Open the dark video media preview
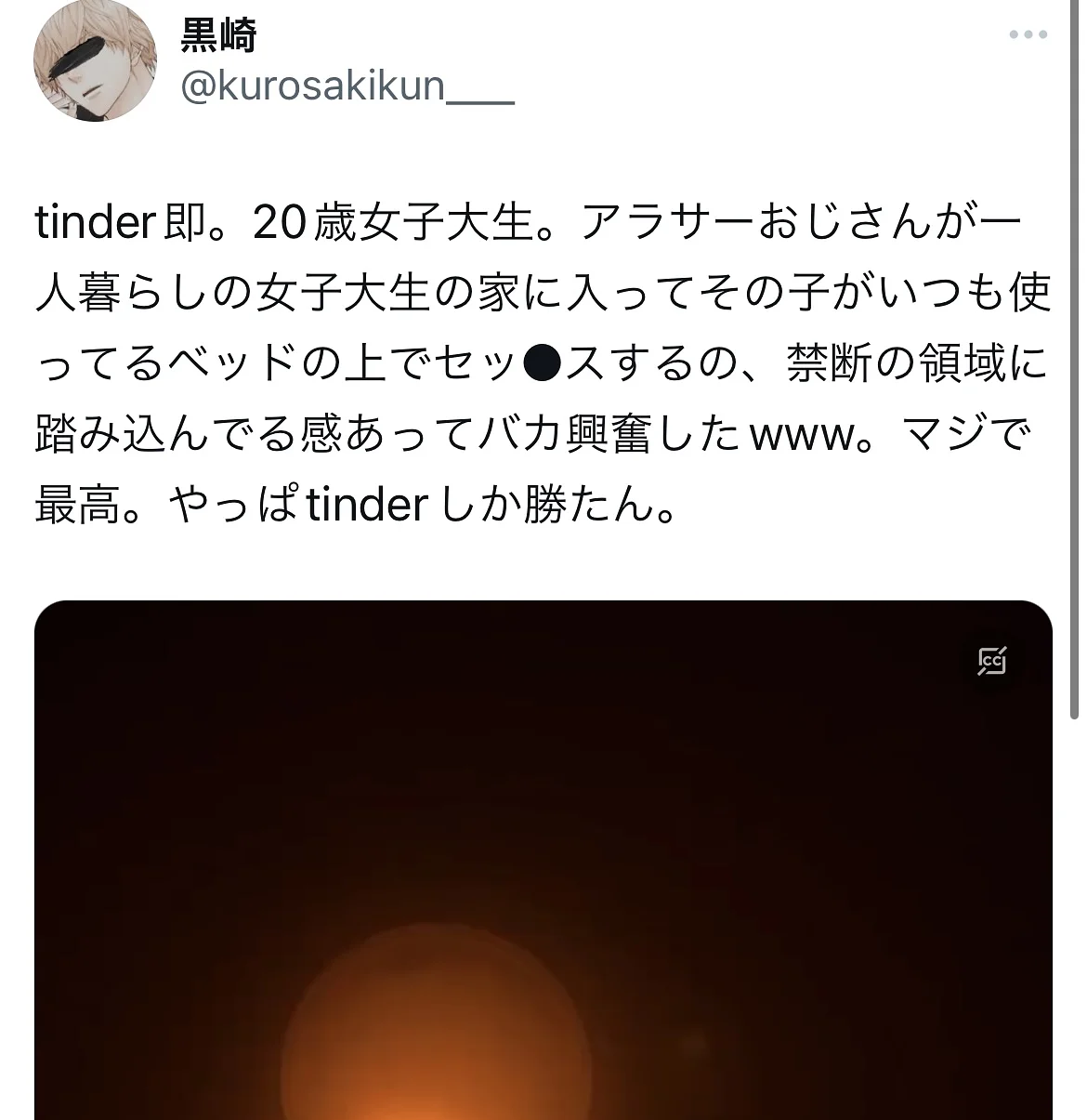The width and height of the screenshot is (1087, 1120). click(x=543, y=860)
